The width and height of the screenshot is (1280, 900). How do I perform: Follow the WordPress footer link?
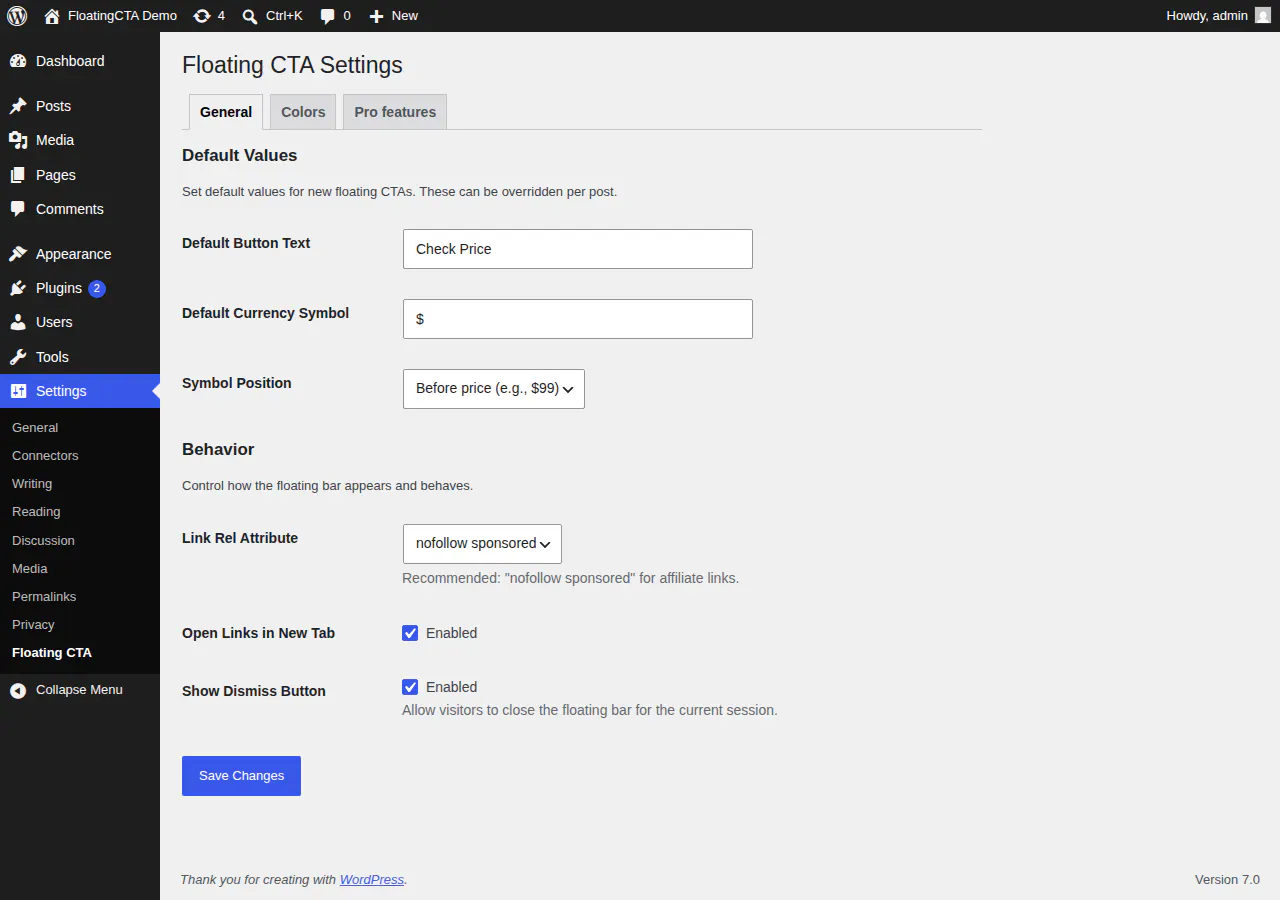coord(372,880)
